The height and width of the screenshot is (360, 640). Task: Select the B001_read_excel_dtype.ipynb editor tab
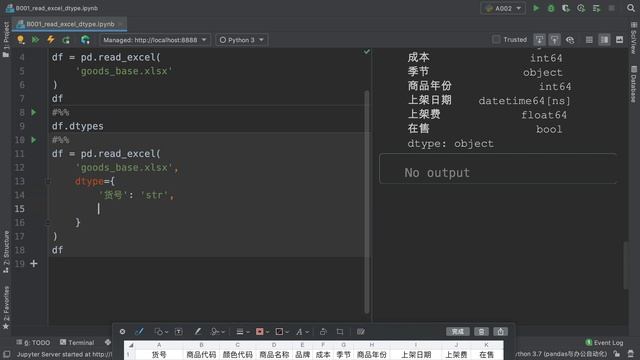coord(70,24)
